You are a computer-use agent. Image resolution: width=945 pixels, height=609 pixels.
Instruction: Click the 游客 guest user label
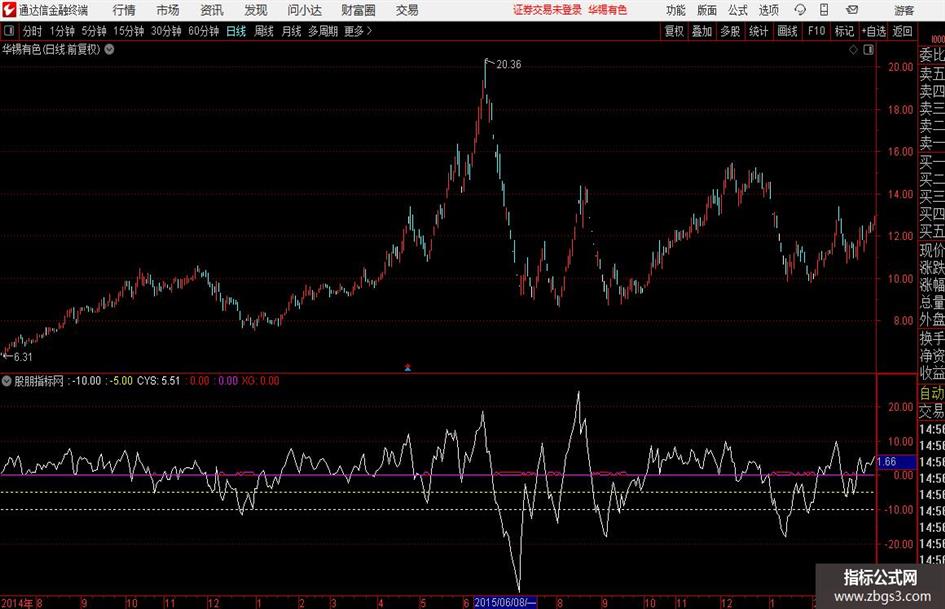[904, 10]
